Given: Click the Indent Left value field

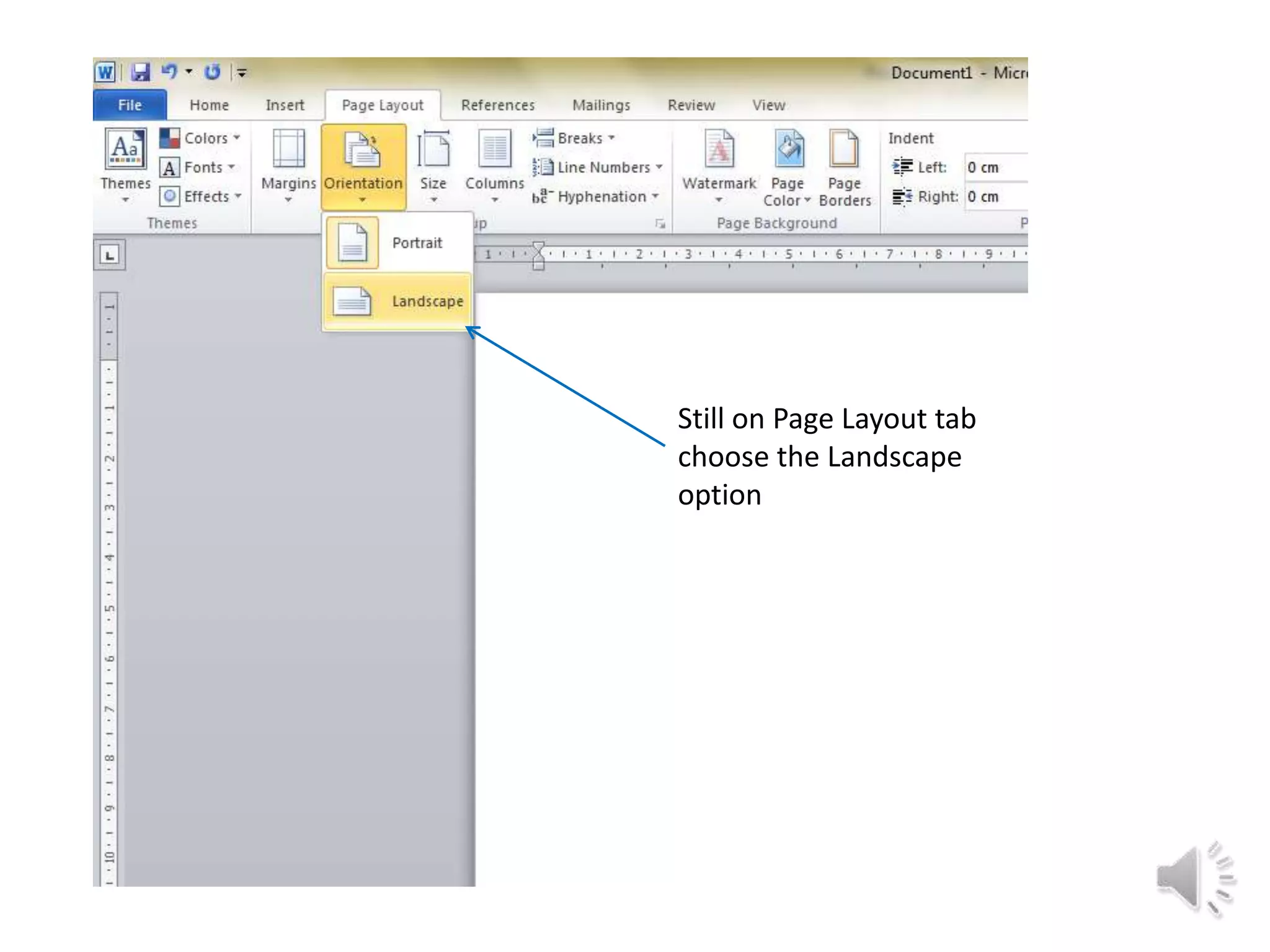Looking at the screenshot, I should pyautogui.click(x=996, y=167).
